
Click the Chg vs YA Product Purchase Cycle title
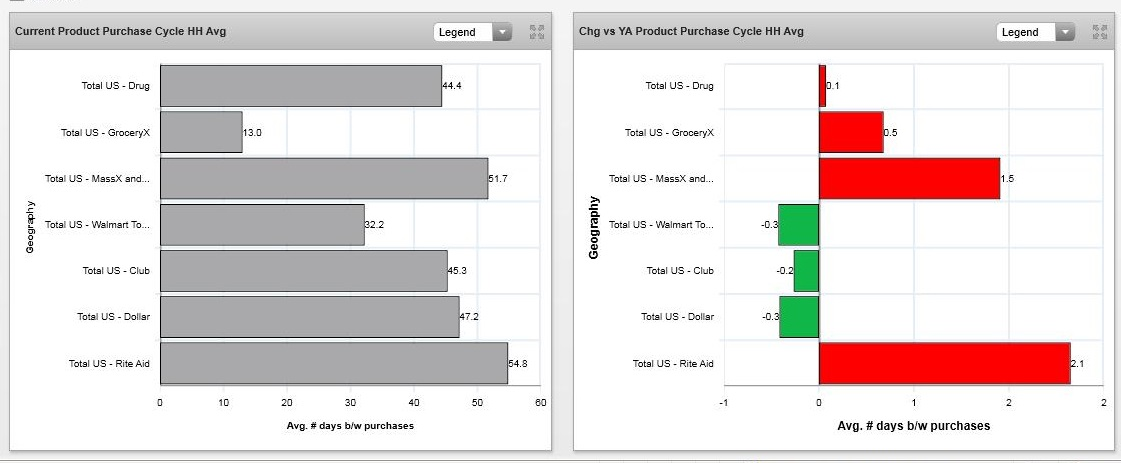[691, 32]
